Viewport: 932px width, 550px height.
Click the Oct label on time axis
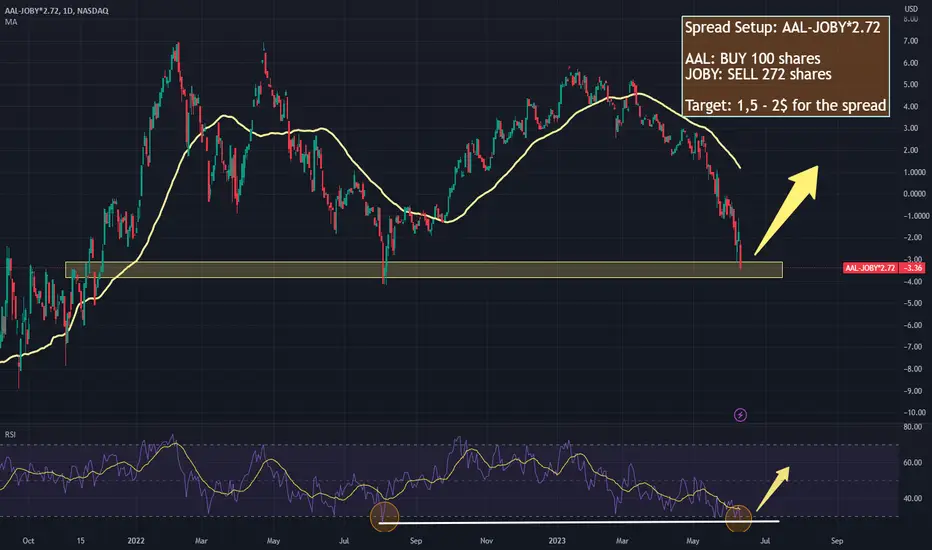tap(28, 541)
